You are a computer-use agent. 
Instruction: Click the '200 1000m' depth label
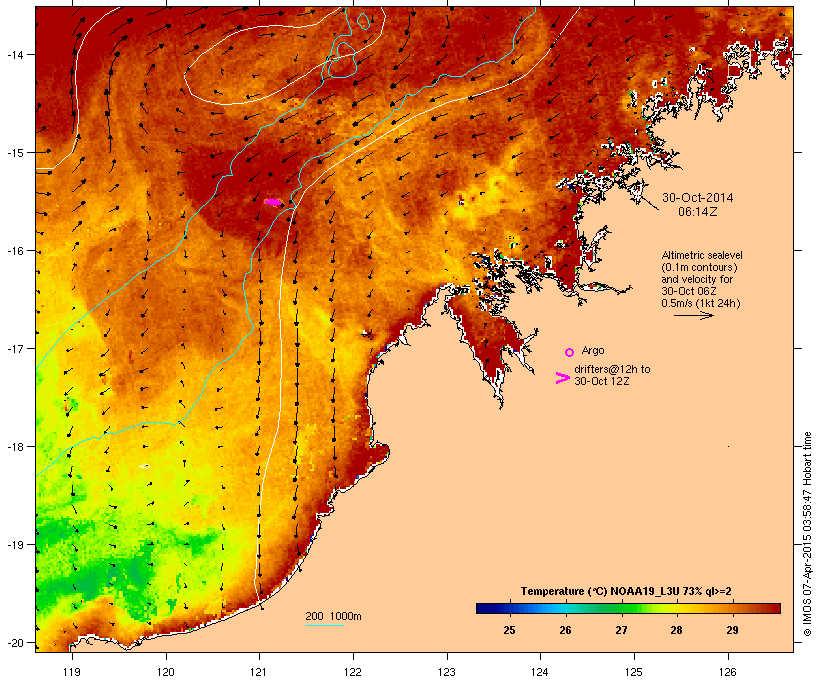coord(333,616)
